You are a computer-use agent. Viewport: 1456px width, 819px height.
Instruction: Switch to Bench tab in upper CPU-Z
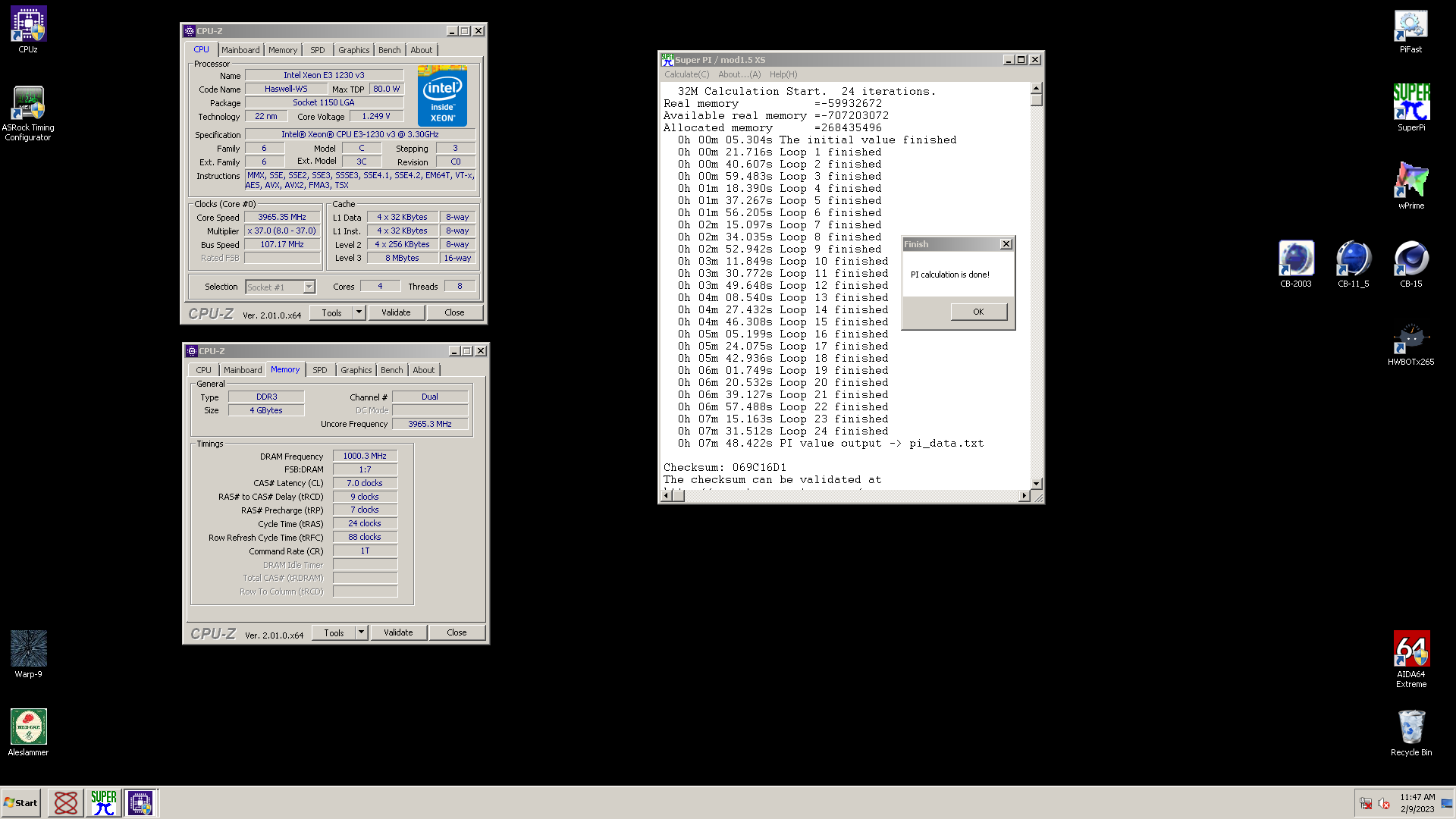pos(390,50)
